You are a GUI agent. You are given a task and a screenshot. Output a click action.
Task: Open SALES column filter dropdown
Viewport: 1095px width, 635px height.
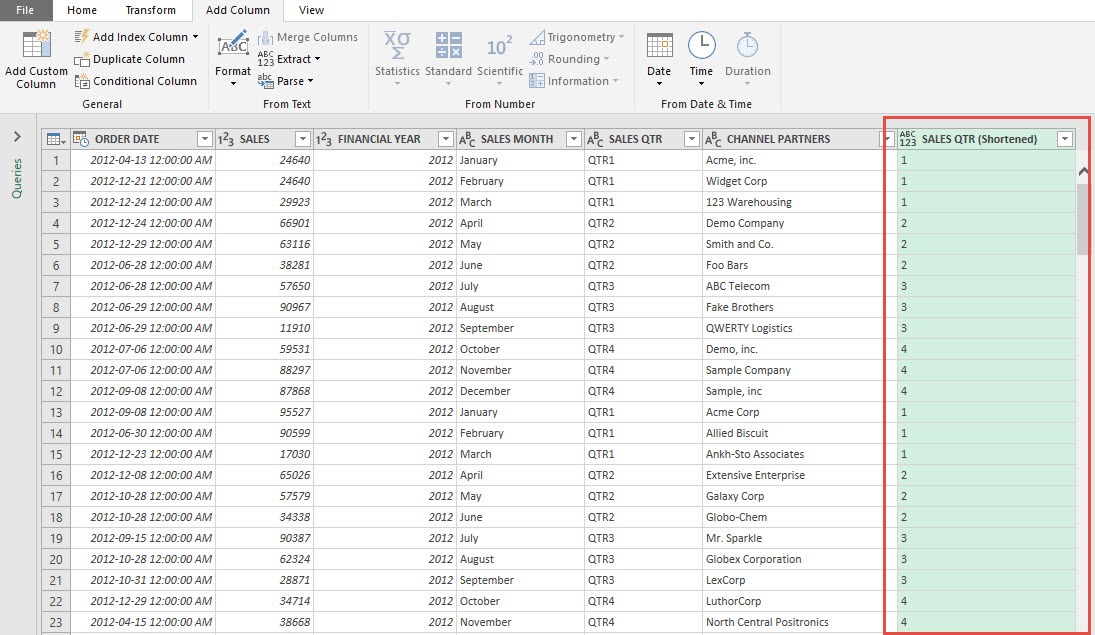[302, 139]
